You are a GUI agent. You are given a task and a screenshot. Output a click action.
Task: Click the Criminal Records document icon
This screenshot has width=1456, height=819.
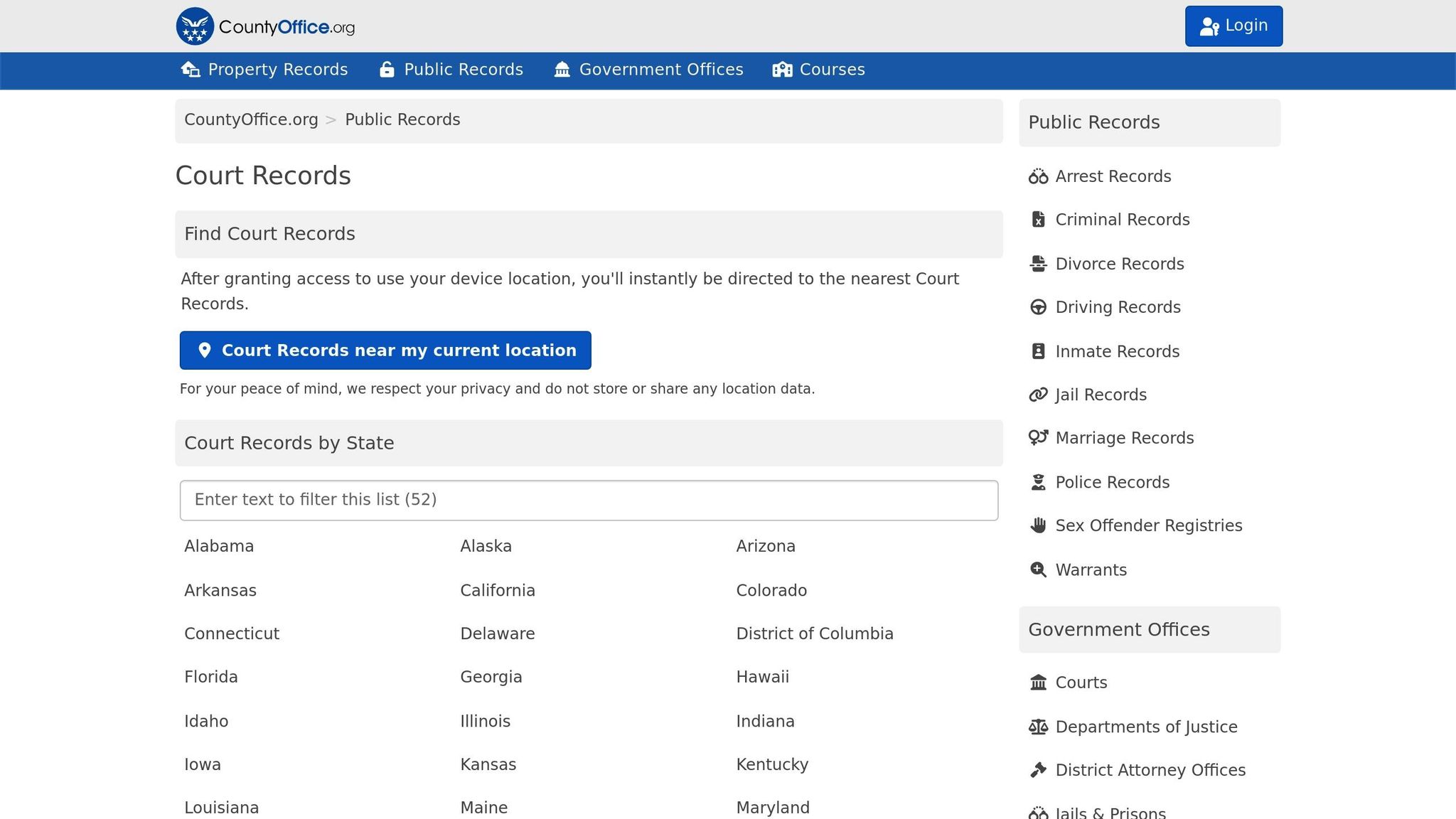pyautogui.click(x=1038, y=220)
